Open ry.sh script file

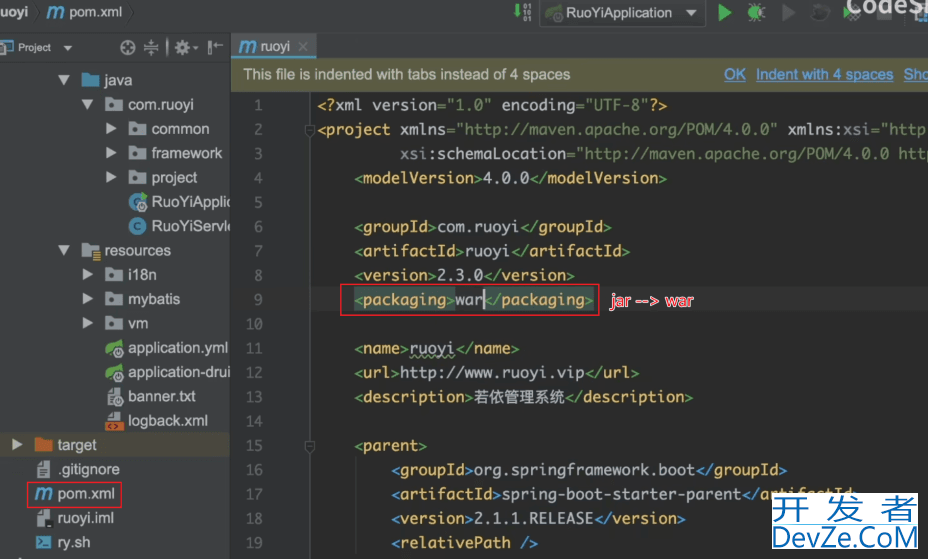63,542
